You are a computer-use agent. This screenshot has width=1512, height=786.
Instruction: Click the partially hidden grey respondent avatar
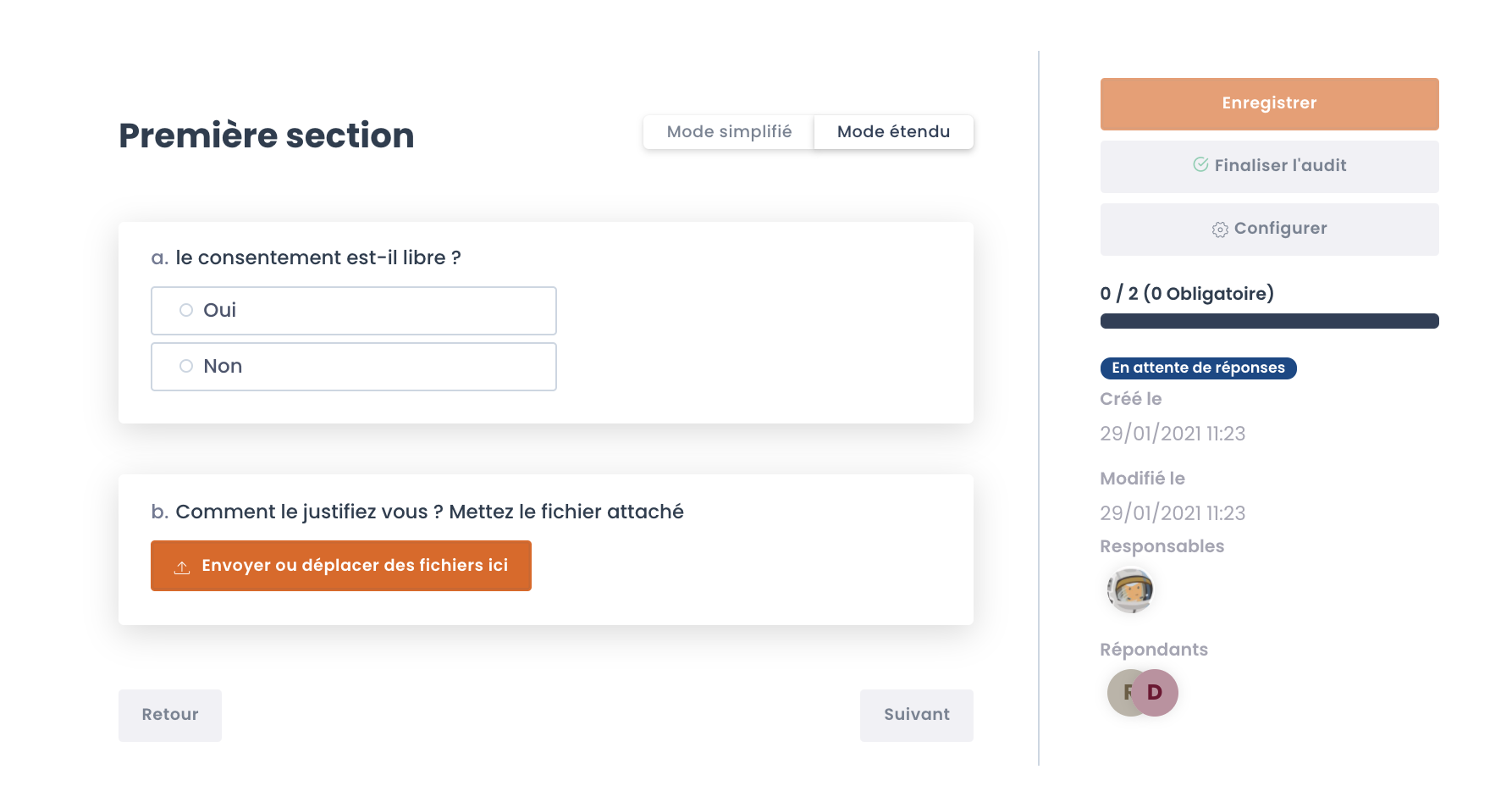1119,693
